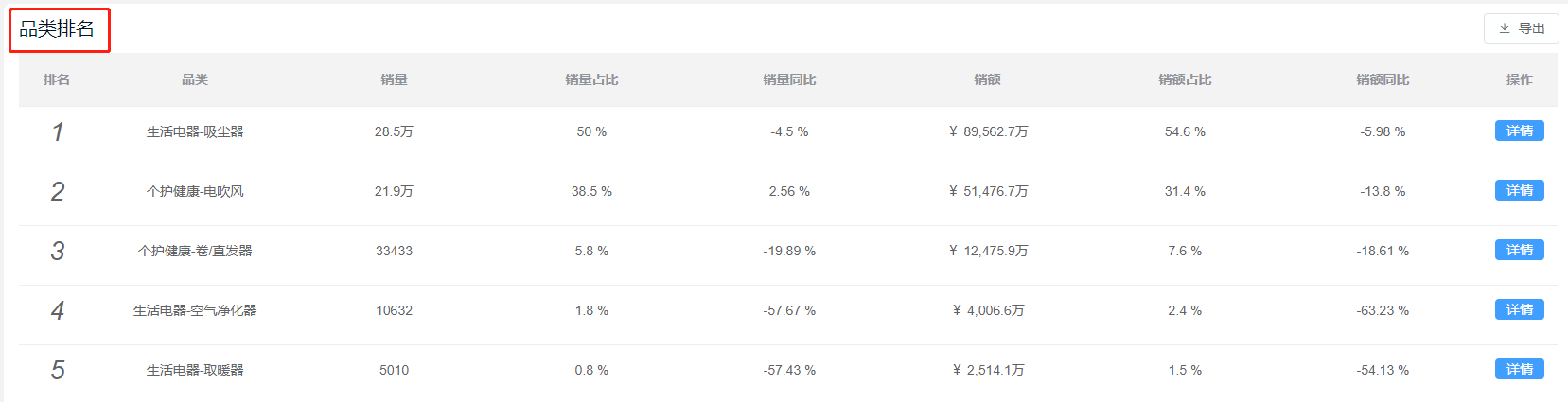1568x402 pixels.
Task: Open 详情 for 生活电器-空气净化器 row
Action: tap(1519, 309)
